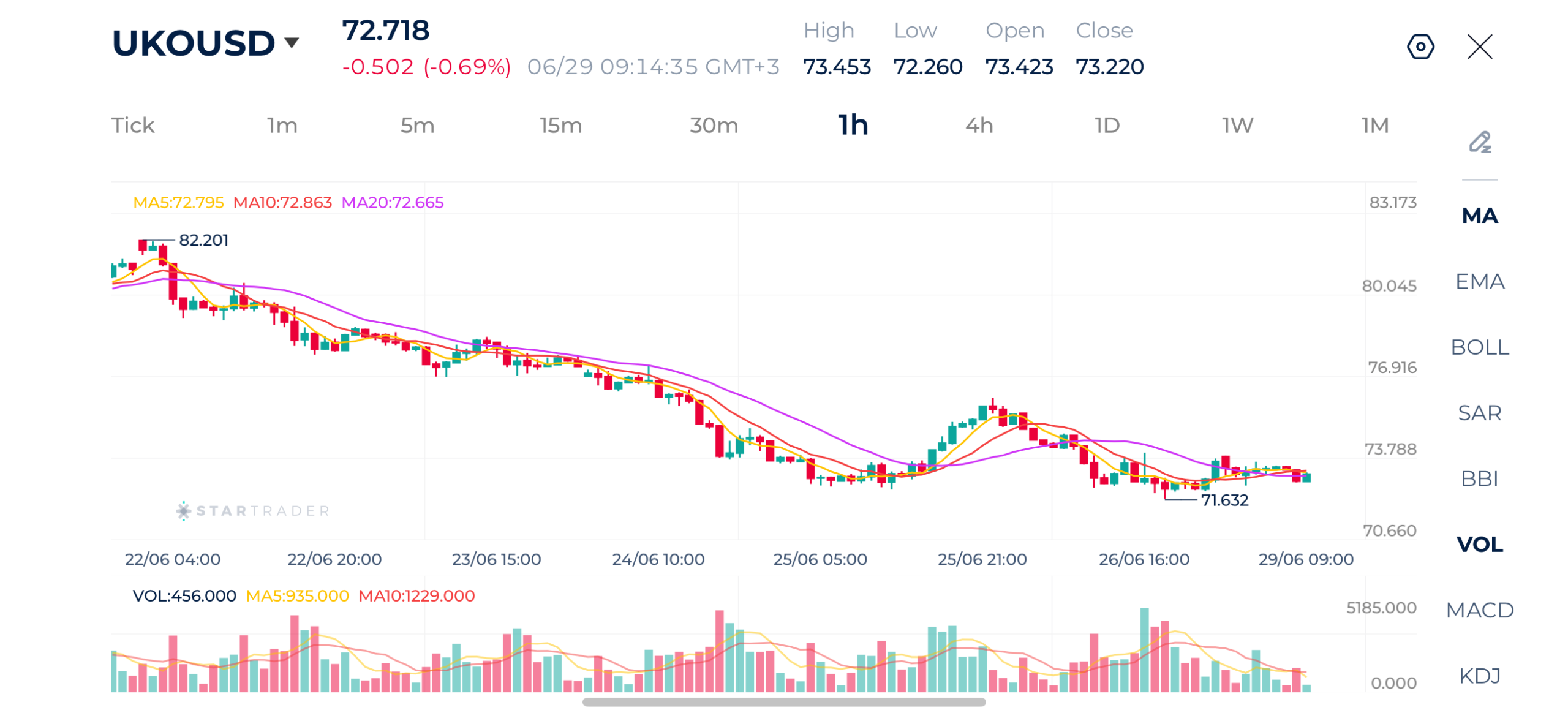The height and width of the screenshot is (721, 1568).
Task: Open the UKOUSD symbol title
Action: point(192,43)
